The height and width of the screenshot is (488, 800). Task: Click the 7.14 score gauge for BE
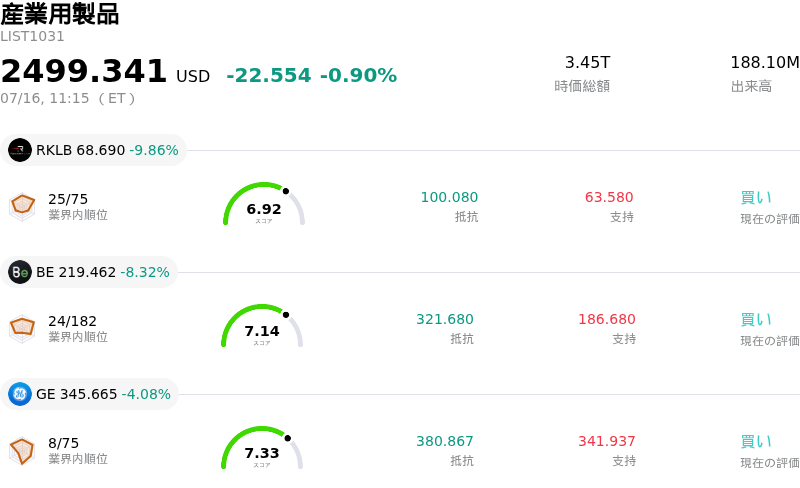[262, 326]
